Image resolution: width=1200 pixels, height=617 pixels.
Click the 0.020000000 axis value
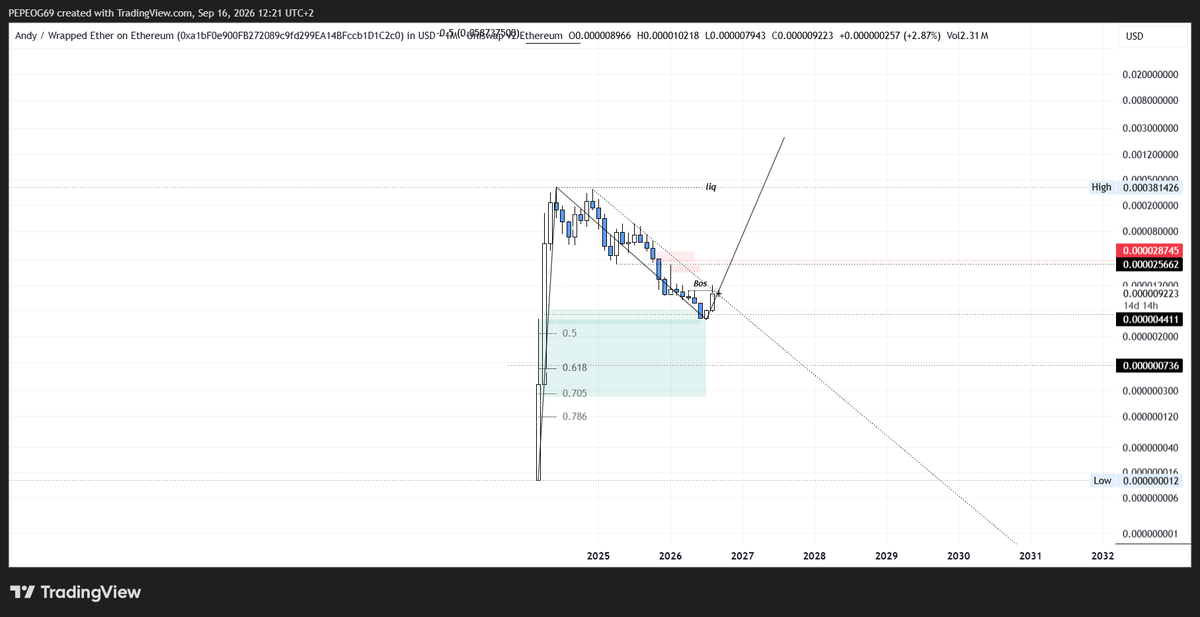click(x=1151, y=75)
